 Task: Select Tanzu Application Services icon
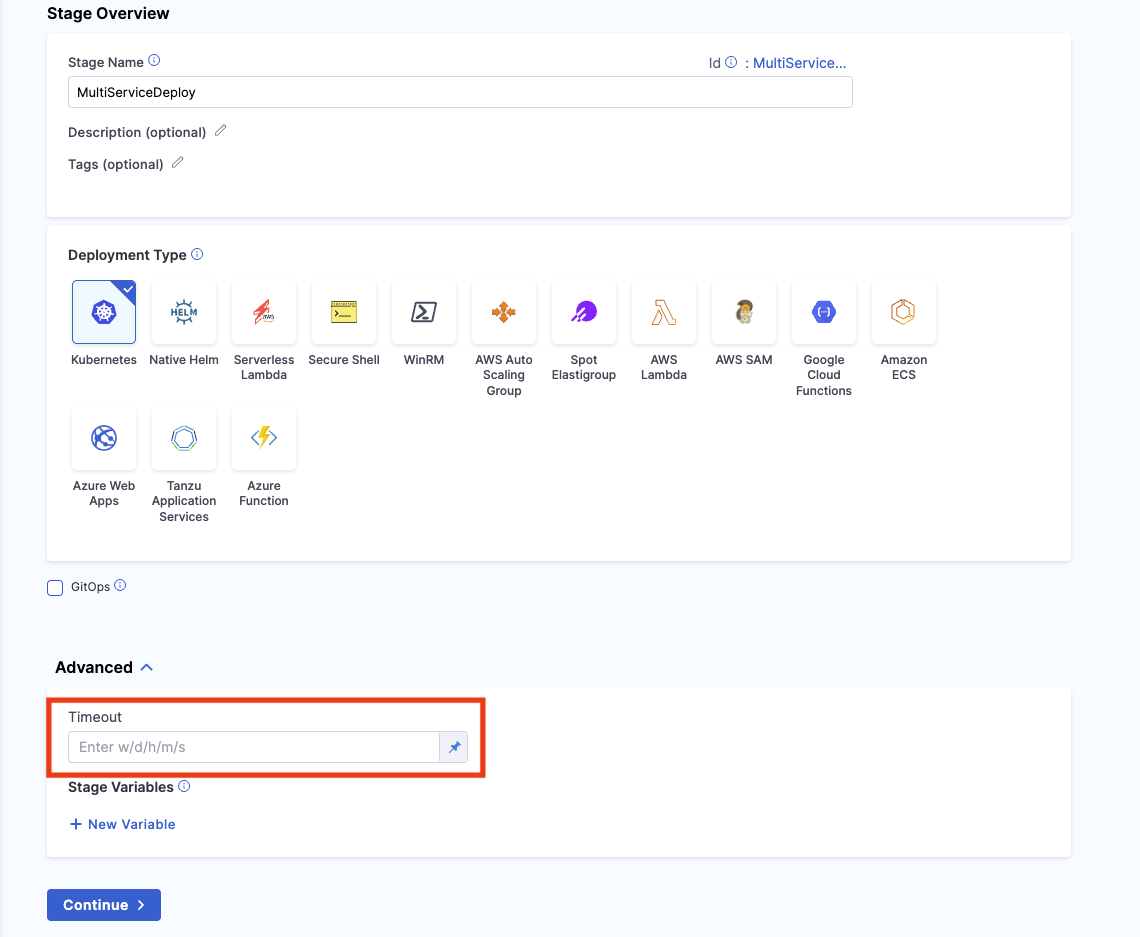pos(184,438)
